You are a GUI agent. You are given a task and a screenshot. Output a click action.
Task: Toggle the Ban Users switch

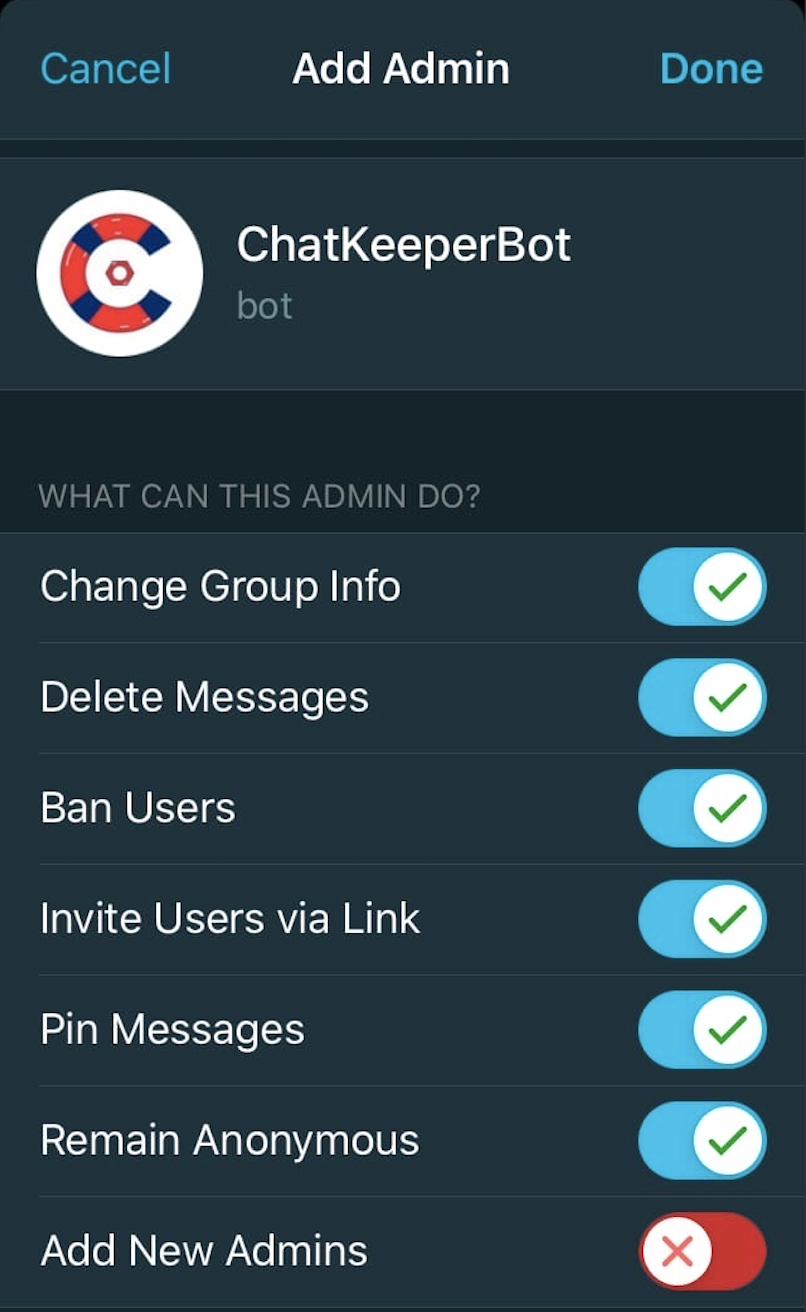(x=702, y=808)
